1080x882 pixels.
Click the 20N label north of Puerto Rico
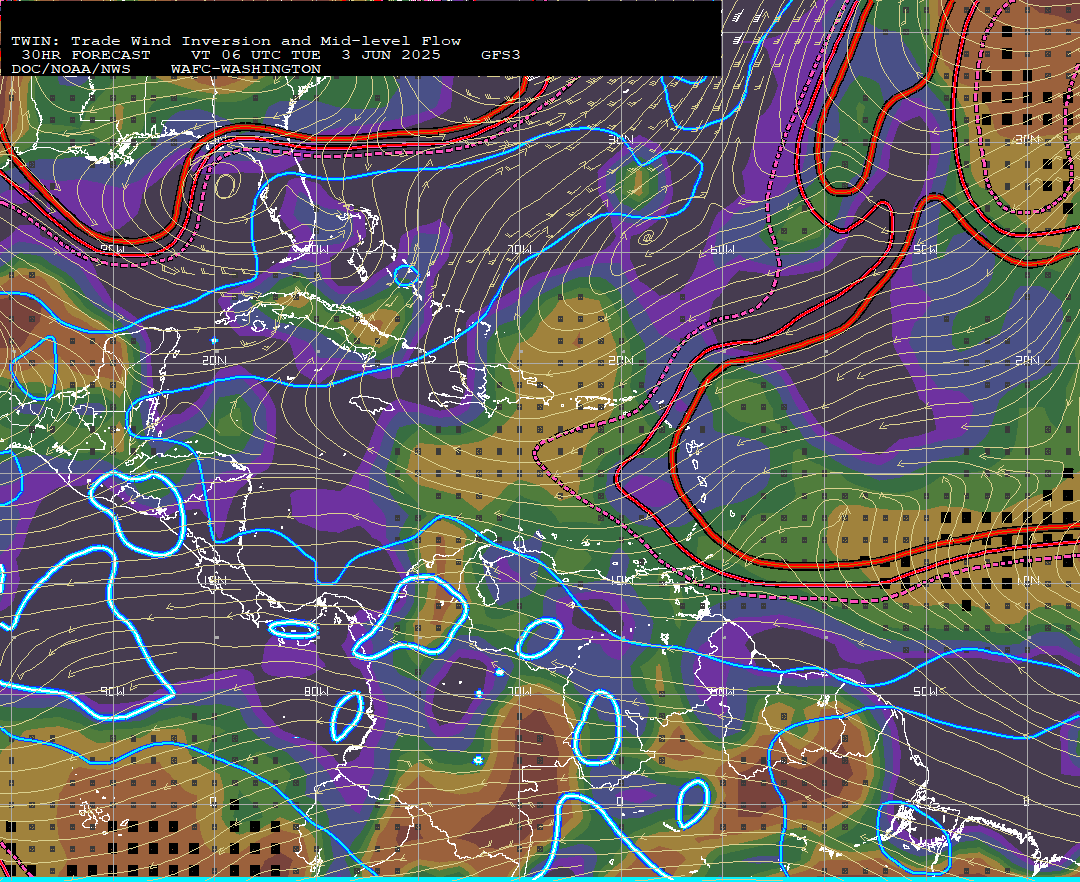click(x=621, y=360)
